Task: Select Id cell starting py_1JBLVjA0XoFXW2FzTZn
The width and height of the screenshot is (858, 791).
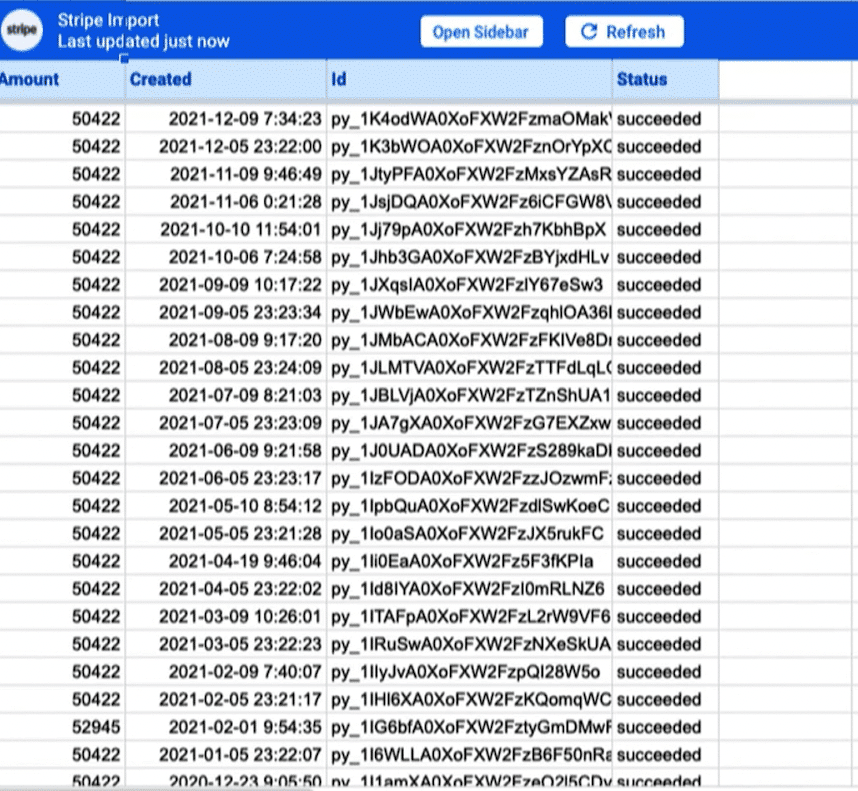Action: point(469,395)
